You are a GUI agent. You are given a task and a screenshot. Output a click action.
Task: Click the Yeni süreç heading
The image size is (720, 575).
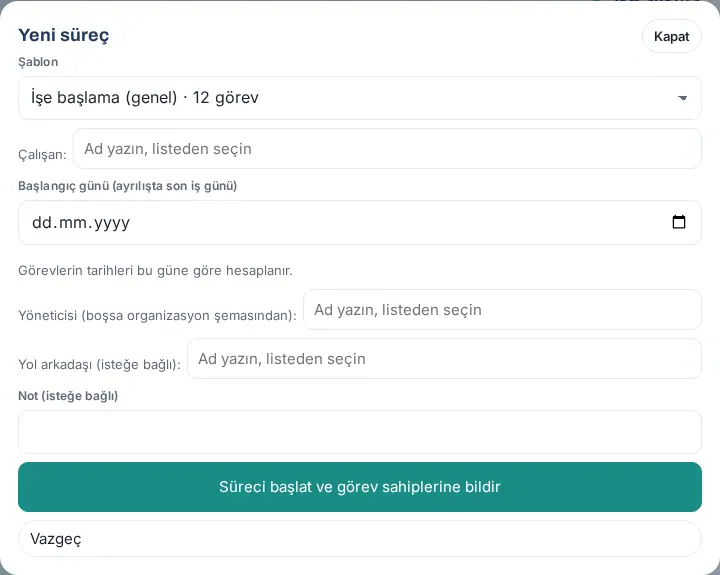[64, 35]
